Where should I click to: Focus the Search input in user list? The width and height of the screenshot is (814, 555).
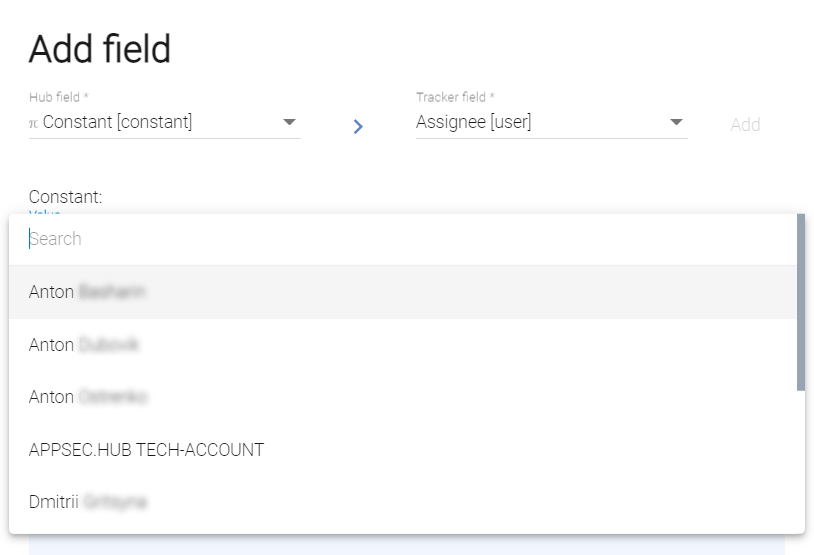coord(400,239)
